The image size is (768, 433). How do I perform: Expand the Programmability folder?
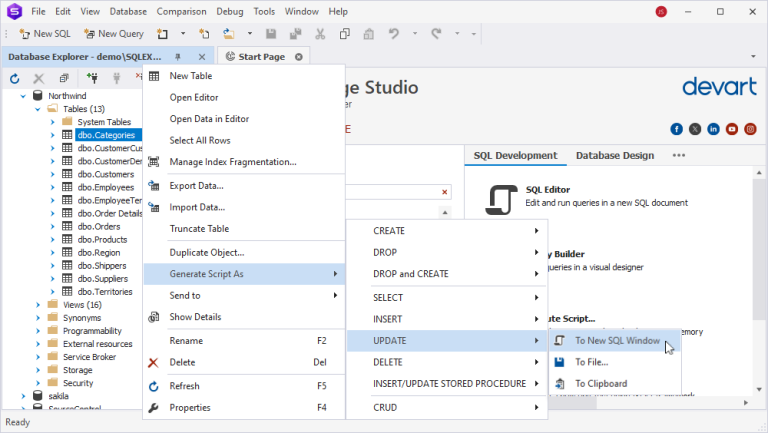(x=38, y=331)
